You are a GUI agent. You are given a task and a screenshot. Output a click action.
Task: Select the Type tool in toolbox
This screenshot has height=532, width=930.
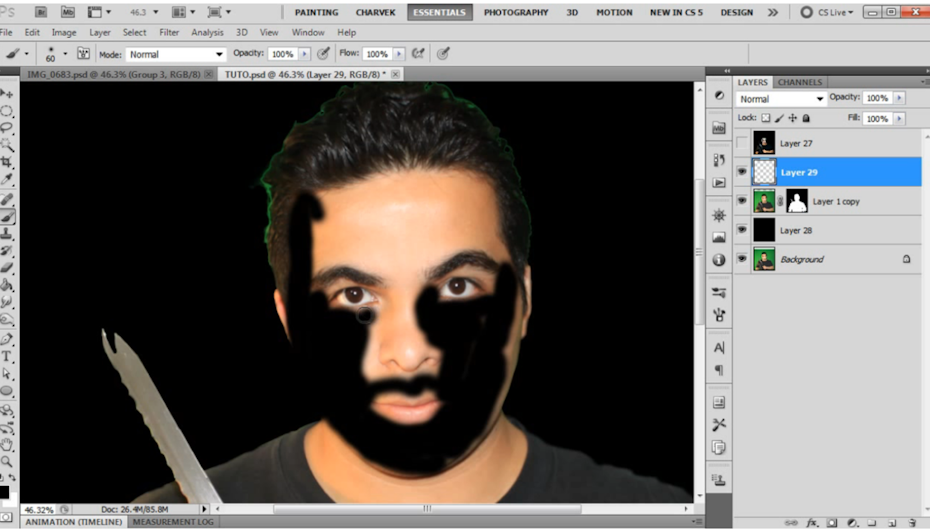pyautogui.click(x=7, y=355)
